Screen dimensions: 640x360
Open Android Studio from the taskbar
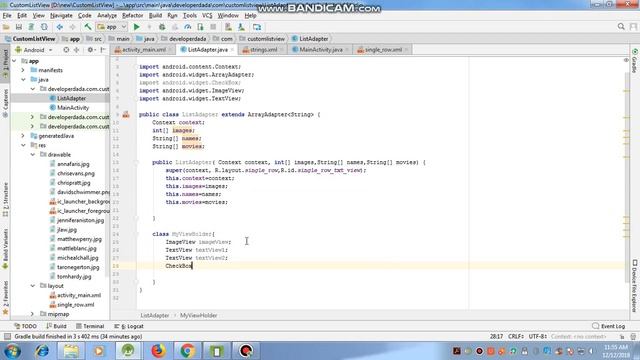[x=128, y=351]
